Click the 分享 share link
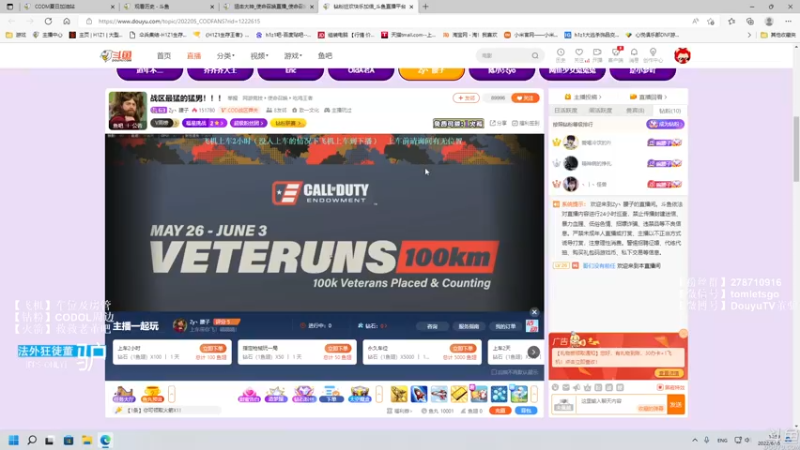 coord(498,123)
